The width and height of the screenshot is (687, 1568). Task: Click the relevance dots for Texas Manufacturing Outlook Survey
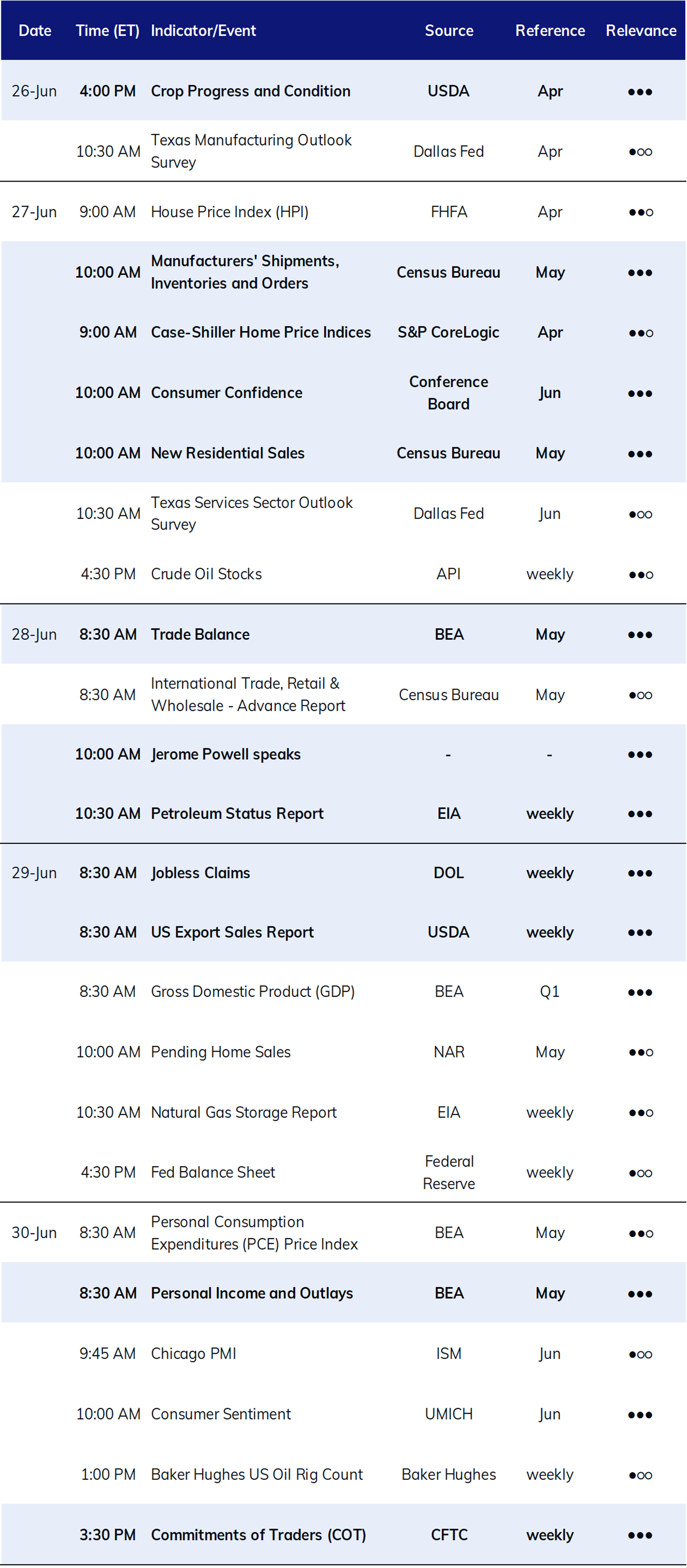click(640, 152)
